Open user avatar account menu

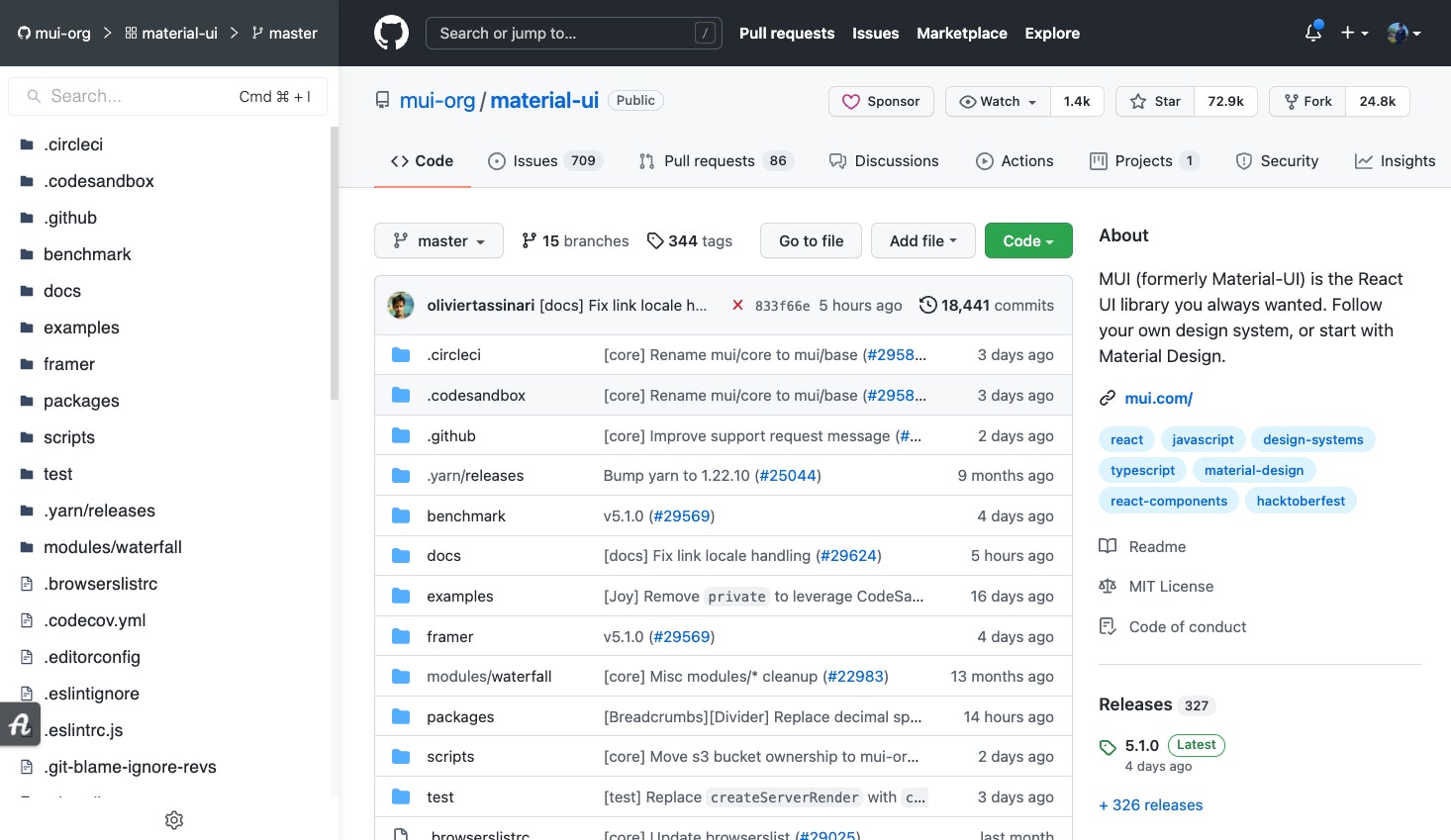click(x=1403, y=33)
